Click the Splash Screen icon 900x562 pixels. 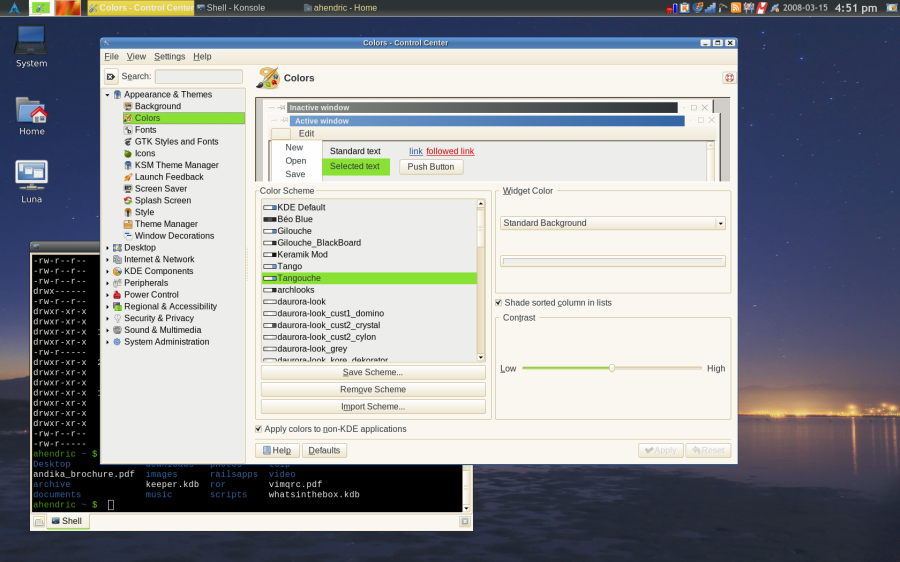tap(128, 200)
